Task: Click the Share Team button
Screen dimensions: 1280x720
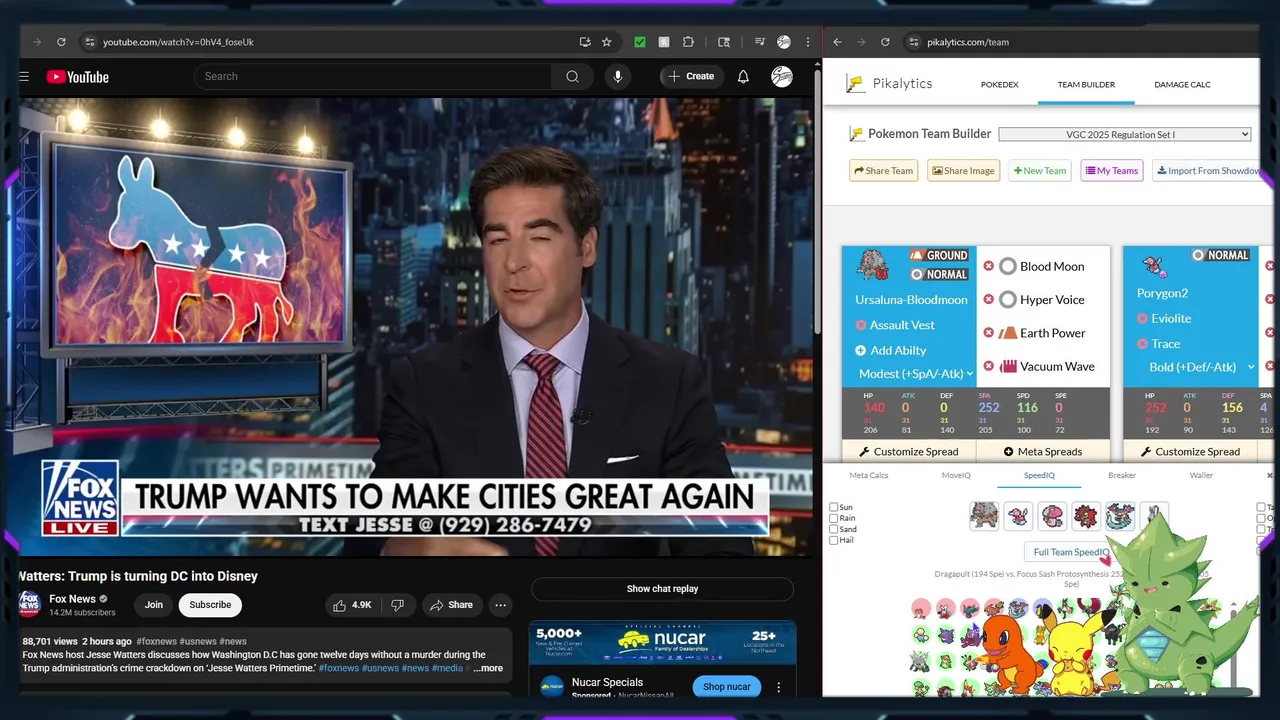Action: click(x=884, y=171)
